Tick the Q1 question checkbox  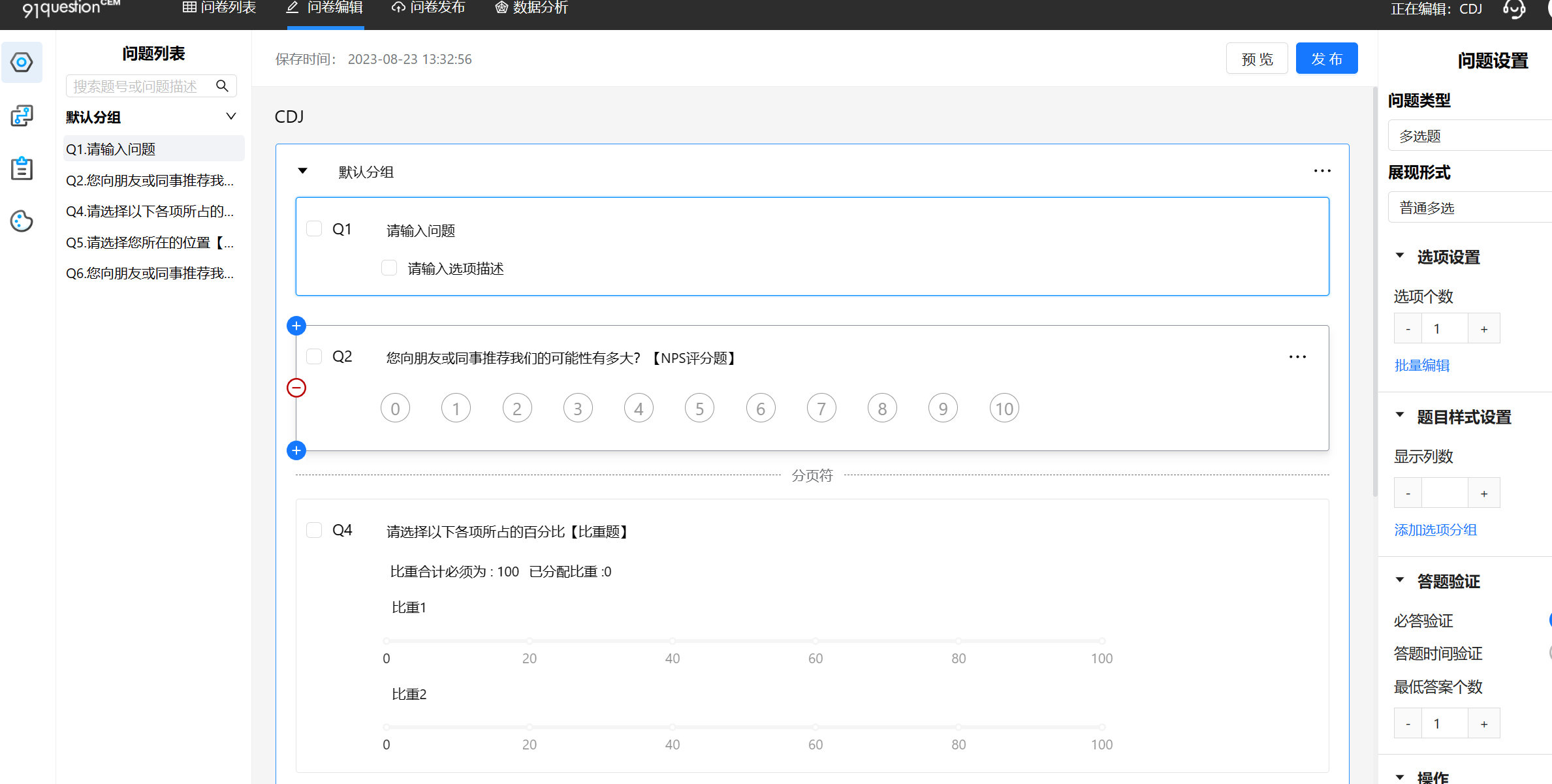tap(314, 228)
